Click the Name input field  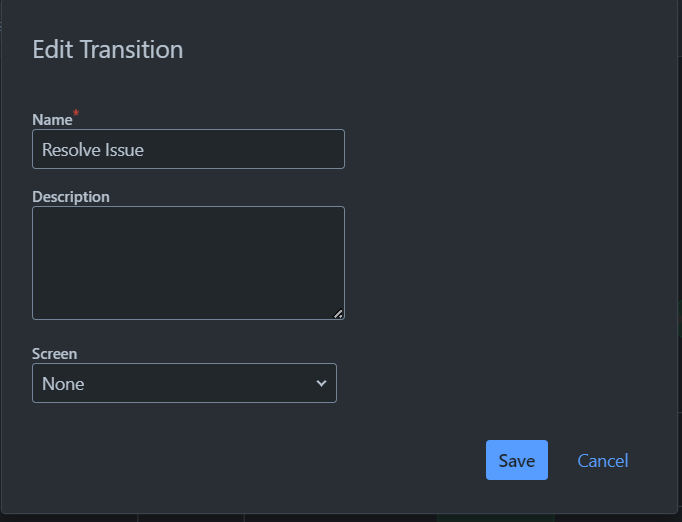coord(188,149)
